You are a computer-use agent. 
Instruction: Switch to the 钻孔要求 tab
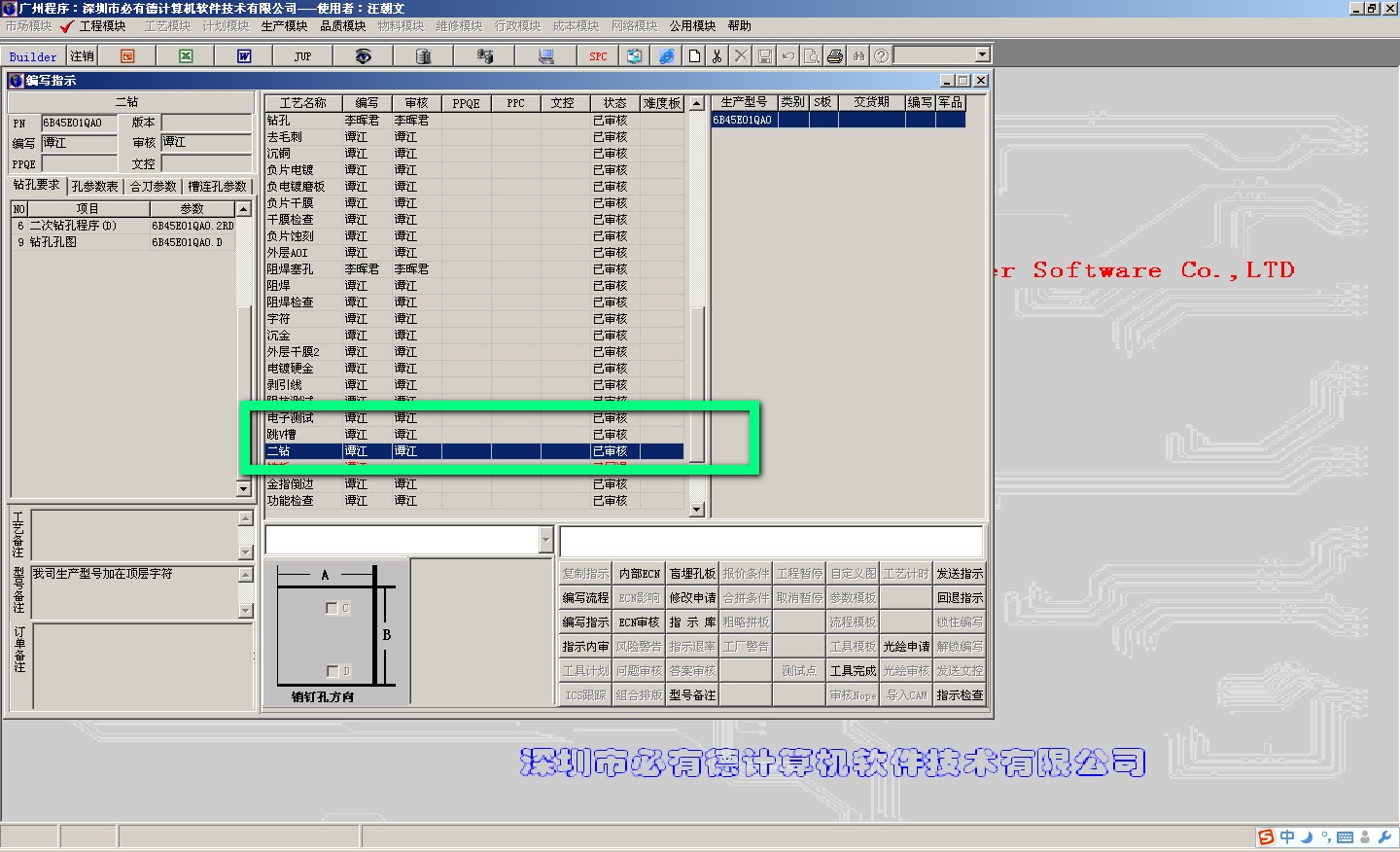(37, 185)
